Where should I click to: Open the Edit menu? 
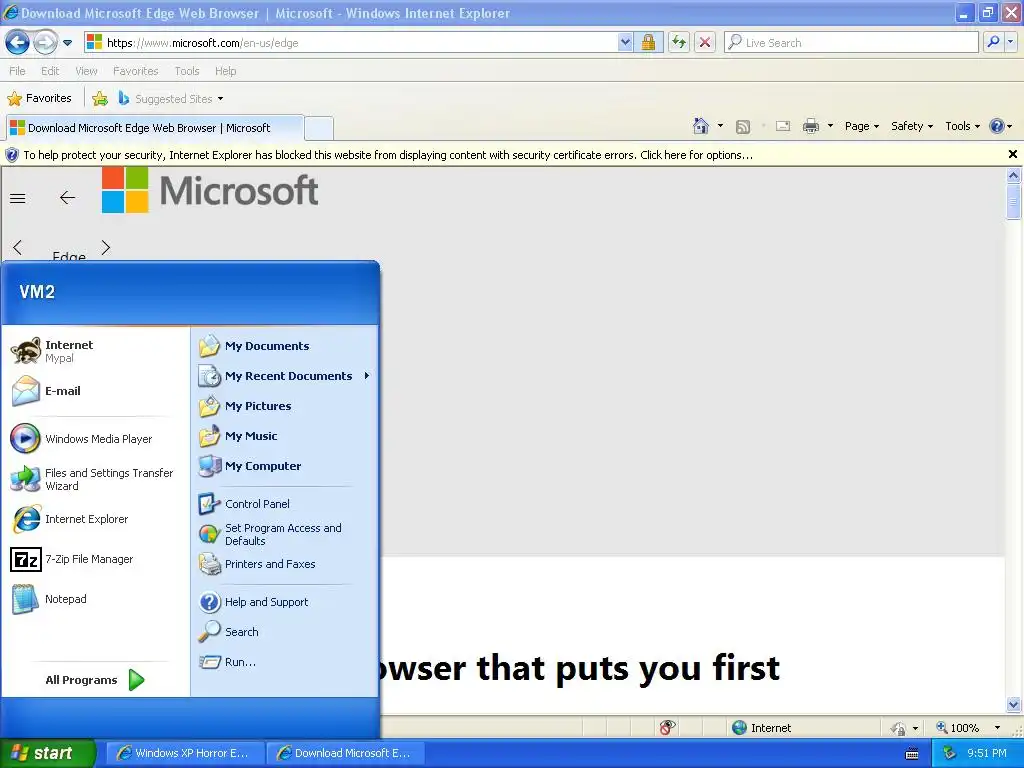click(x=50, y=71)
